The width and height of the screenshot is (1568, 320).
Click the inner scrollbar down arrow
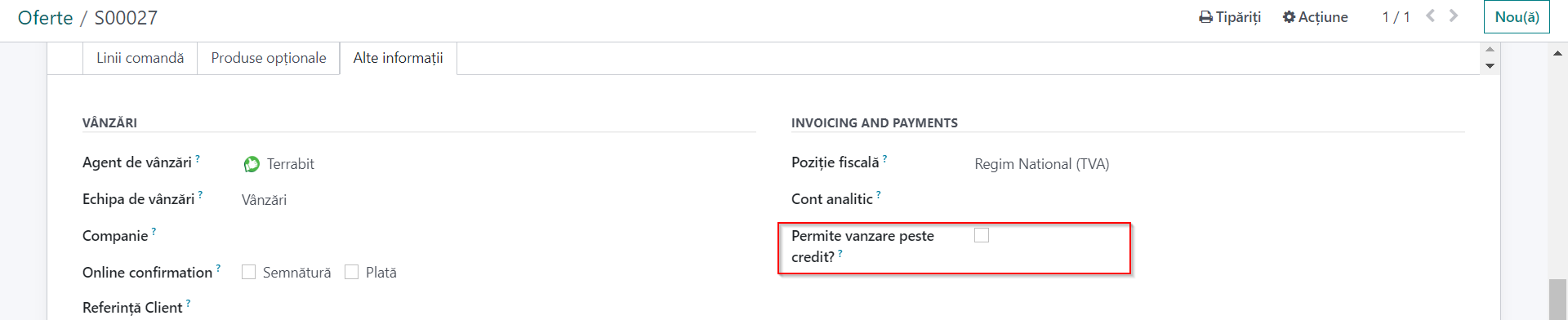pyautogui.click(x=1490, y=66)
